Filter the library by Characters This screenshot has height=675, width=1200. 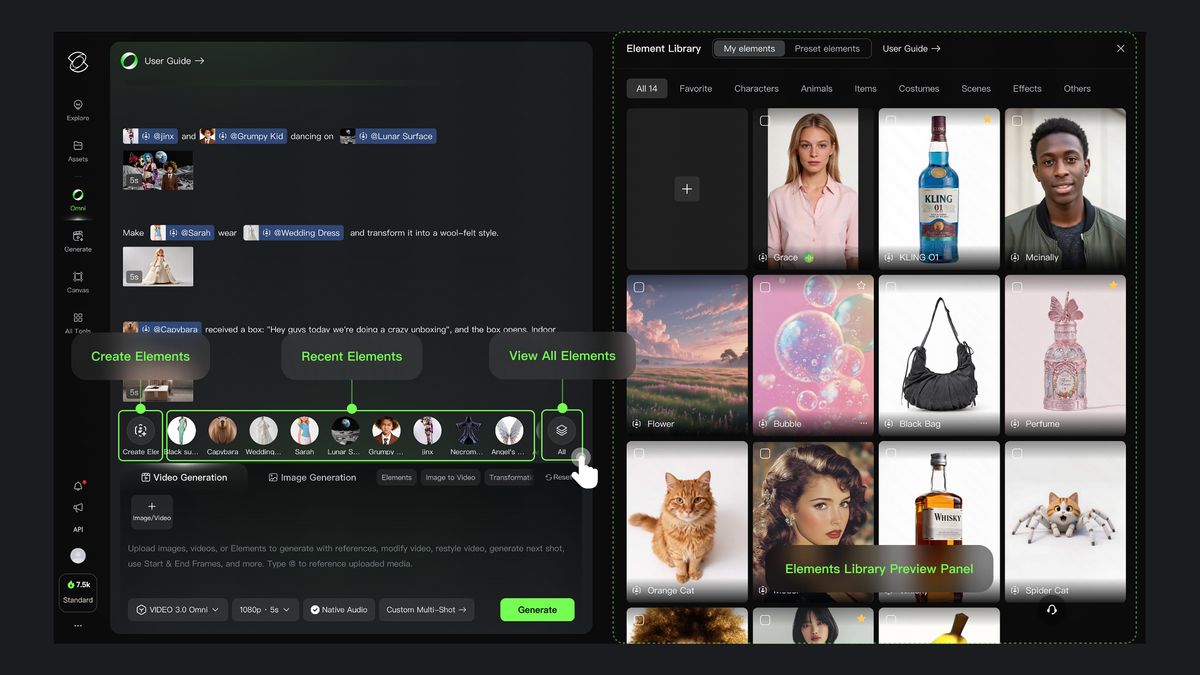756,89
